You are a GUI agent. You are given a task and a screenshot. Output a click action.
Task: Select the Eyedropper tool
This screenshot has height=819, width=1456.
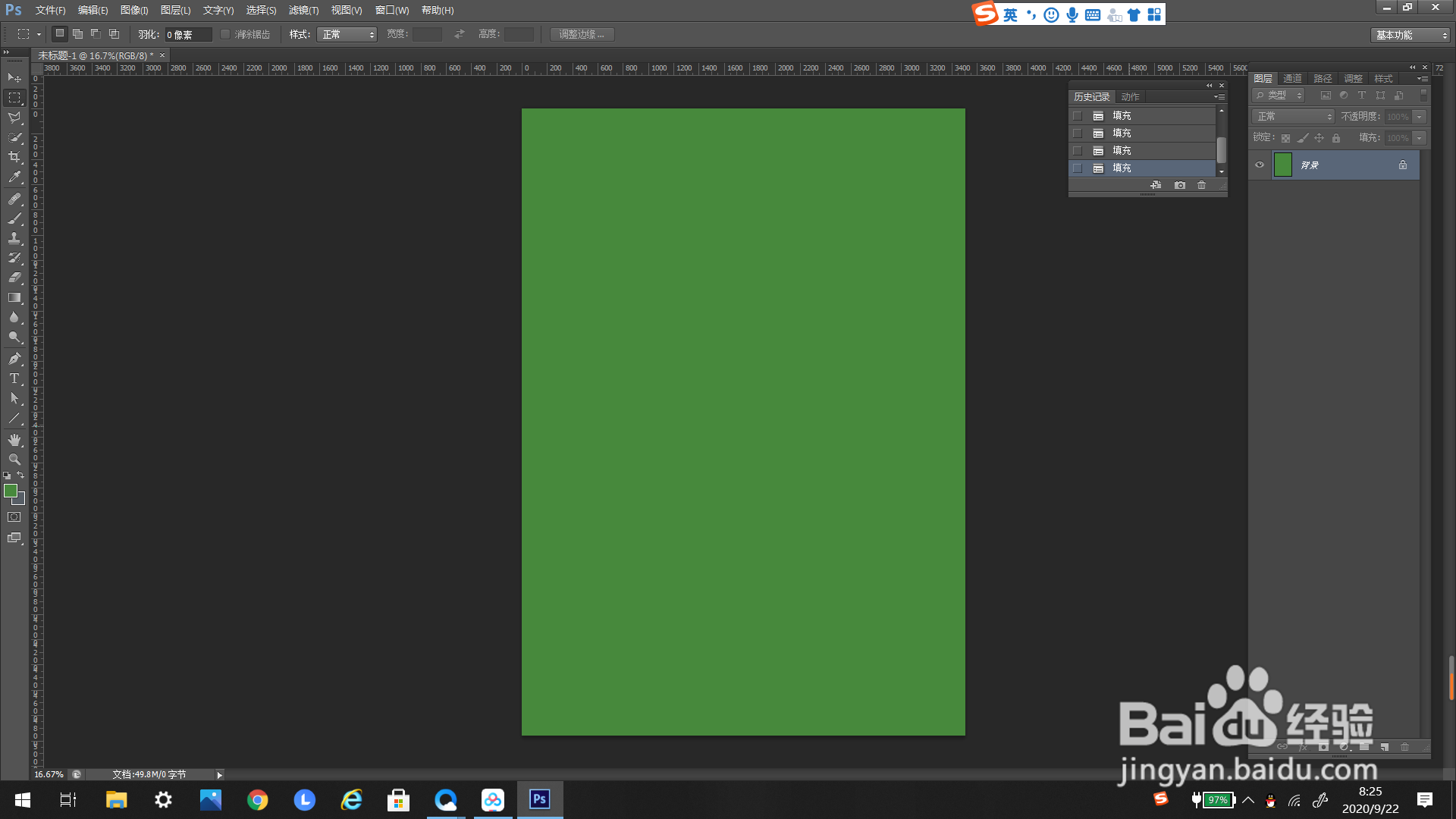coord(14,177)
